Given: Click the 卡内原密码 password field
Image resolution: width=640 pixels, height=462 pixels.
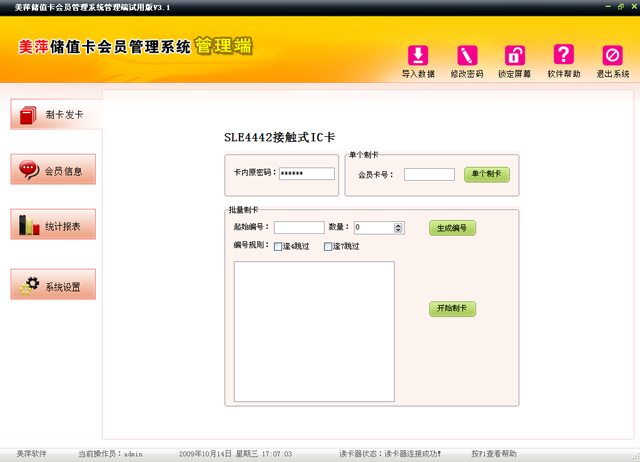Looking at the screenshot, I should point(306,173).
